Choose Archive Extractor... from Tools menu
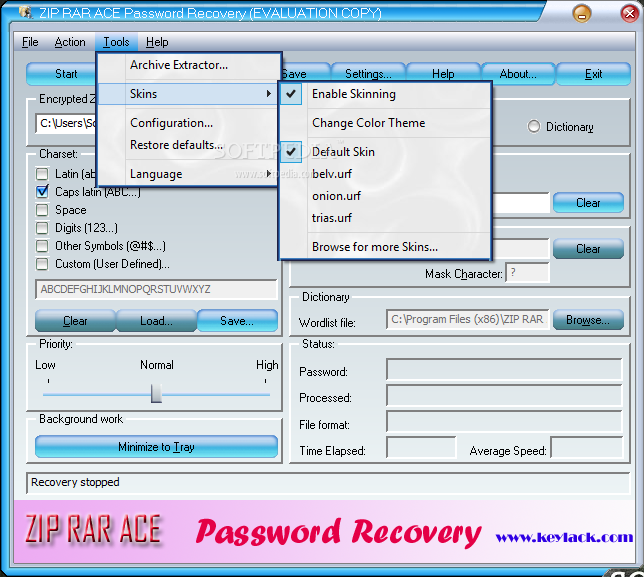The width and height of the screenshot is (644, 577). tap(188, 65)
